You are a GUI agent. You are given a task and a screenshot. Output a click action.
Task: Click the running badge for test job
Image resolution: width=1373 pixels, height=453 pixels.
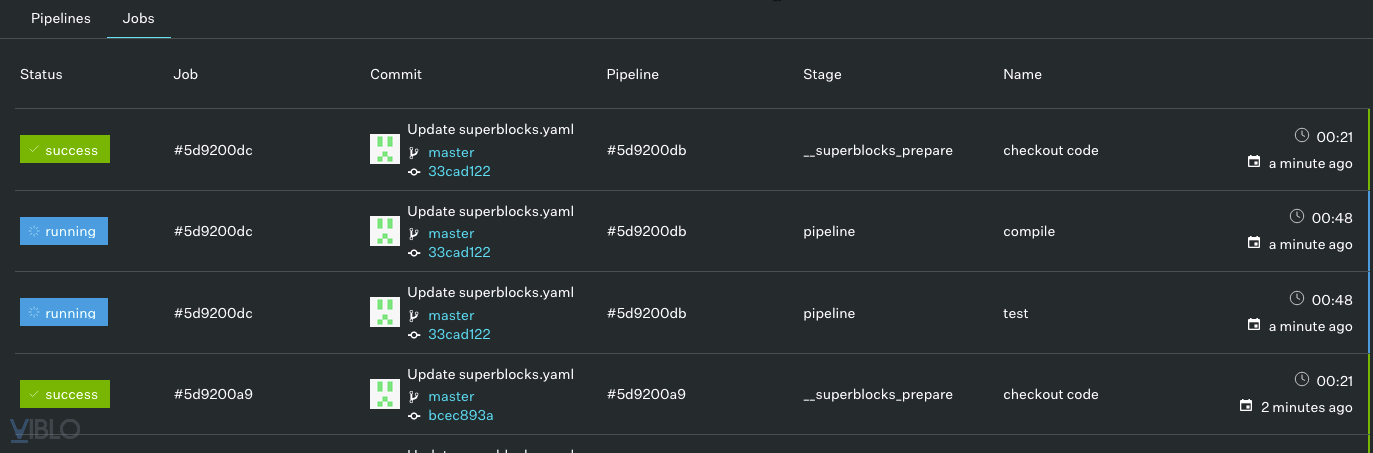tap(64, 313)
